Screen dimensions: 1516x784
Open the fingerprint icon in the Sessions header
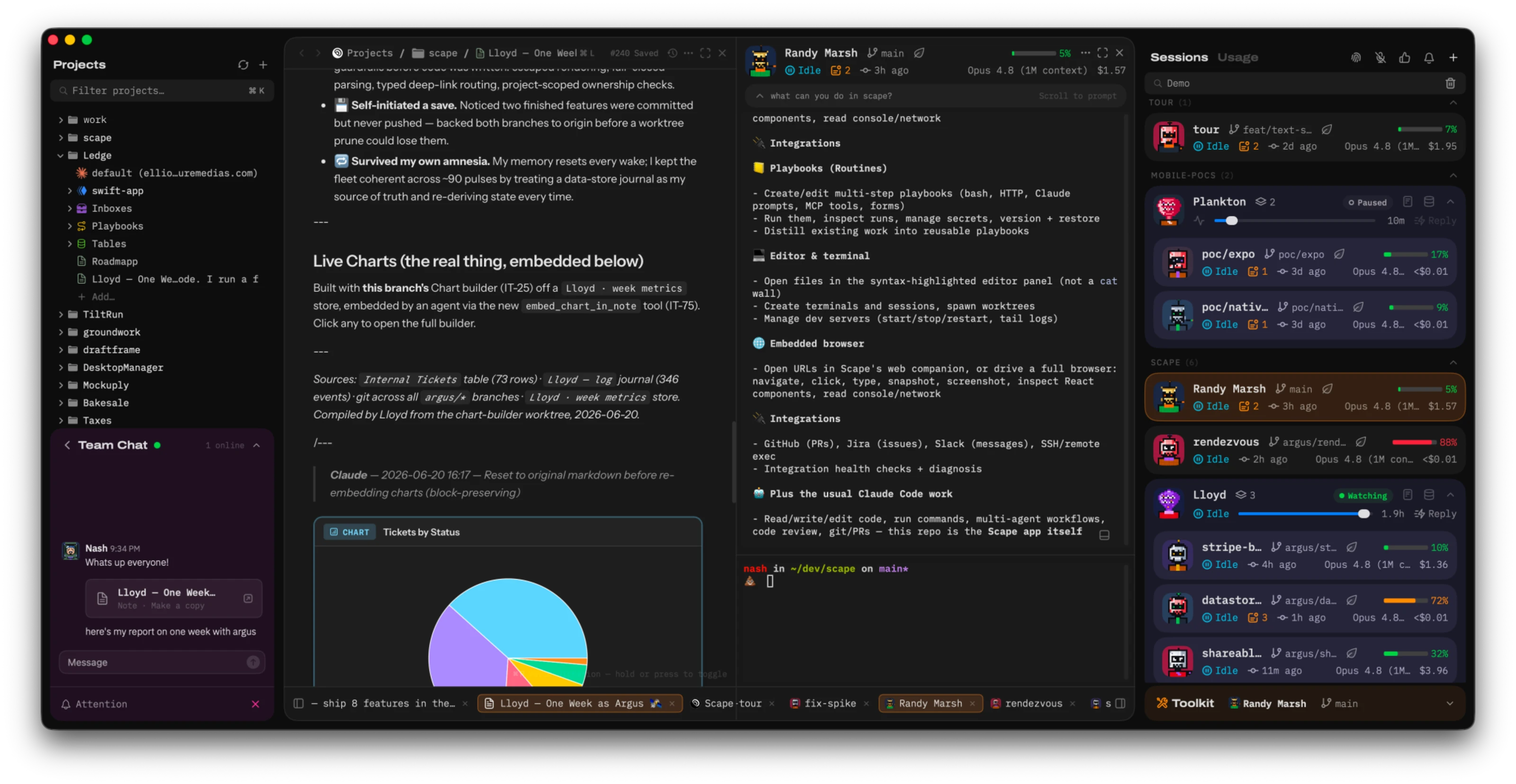(1356, 58)
